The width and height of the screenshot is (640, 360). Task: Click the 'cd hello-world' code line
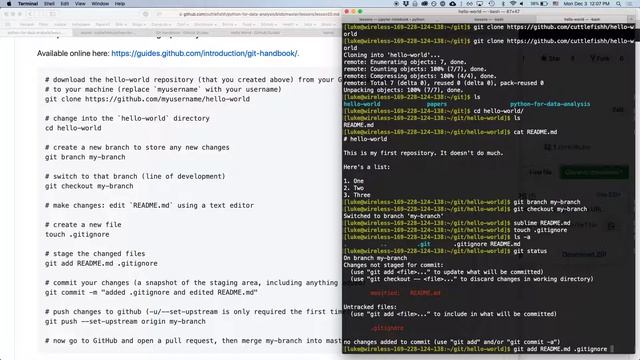[73, 128]
